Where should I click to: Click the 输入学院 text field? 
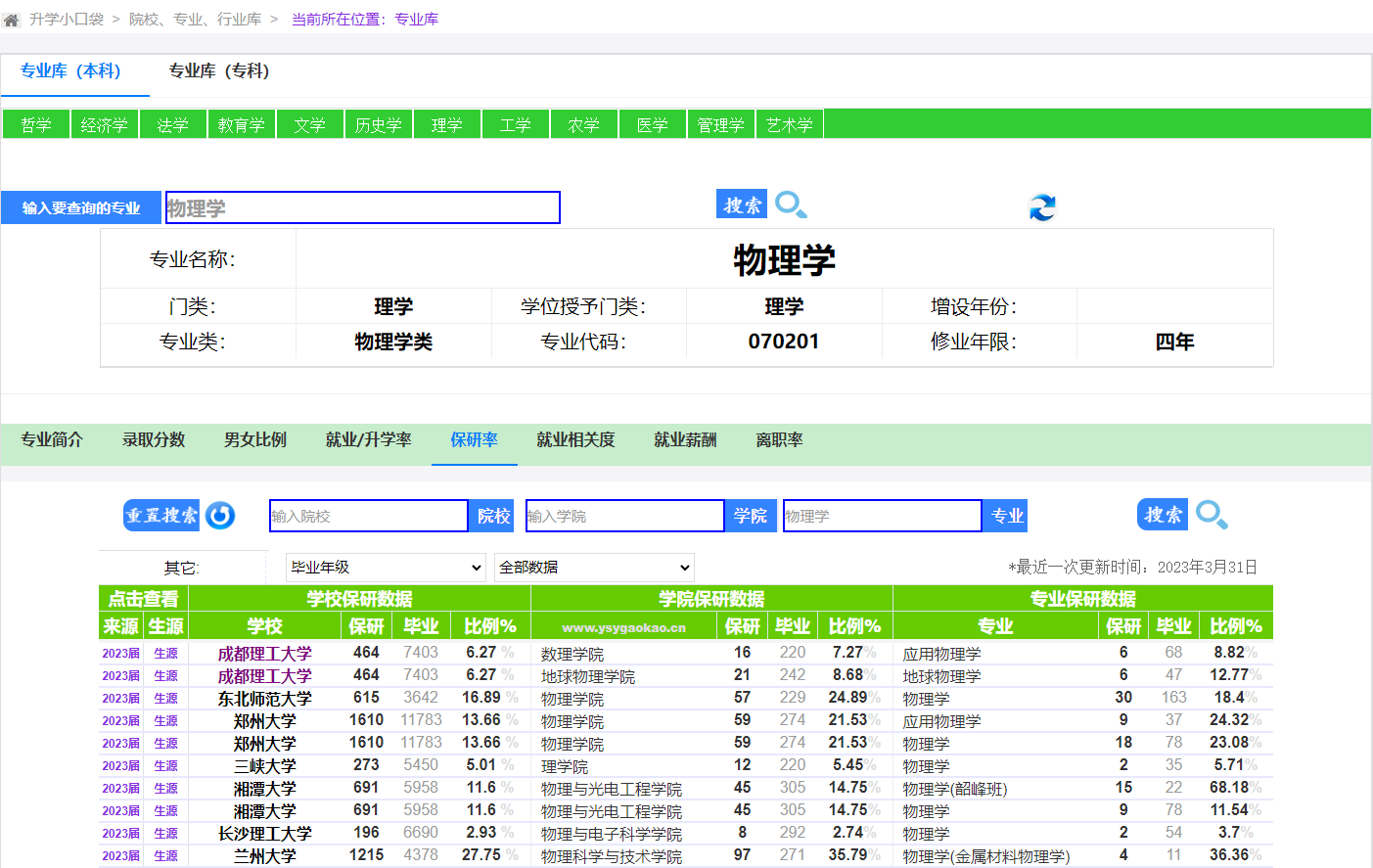point(624,516)
